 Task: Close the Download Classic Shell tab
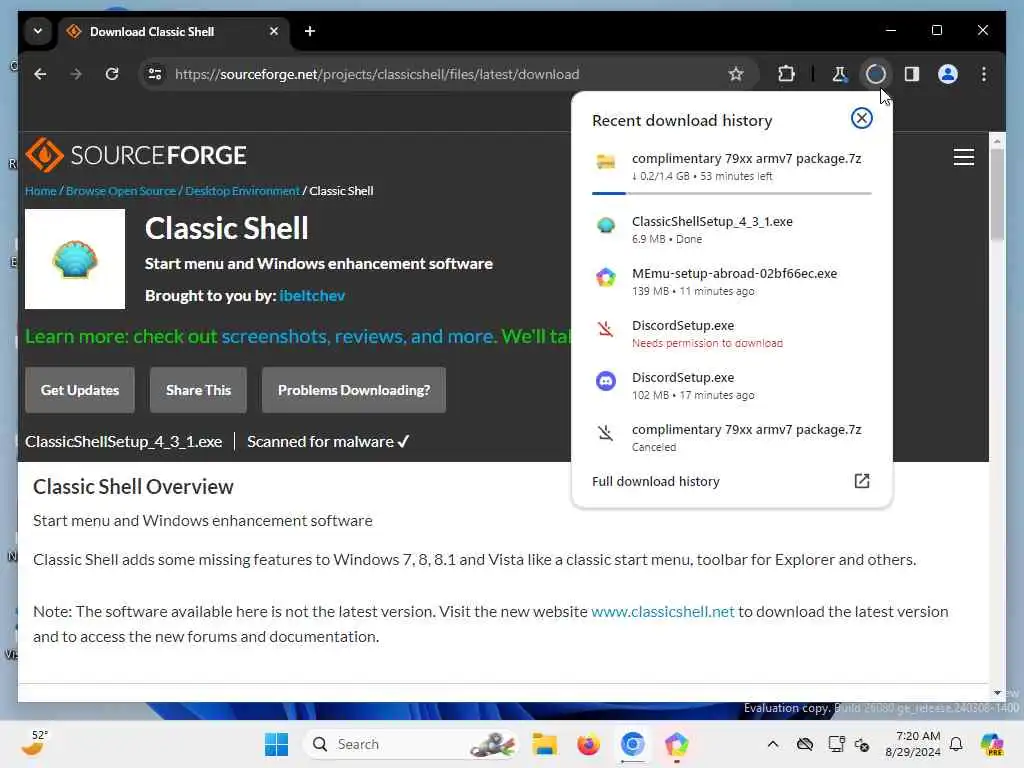[x=274, y=31]
